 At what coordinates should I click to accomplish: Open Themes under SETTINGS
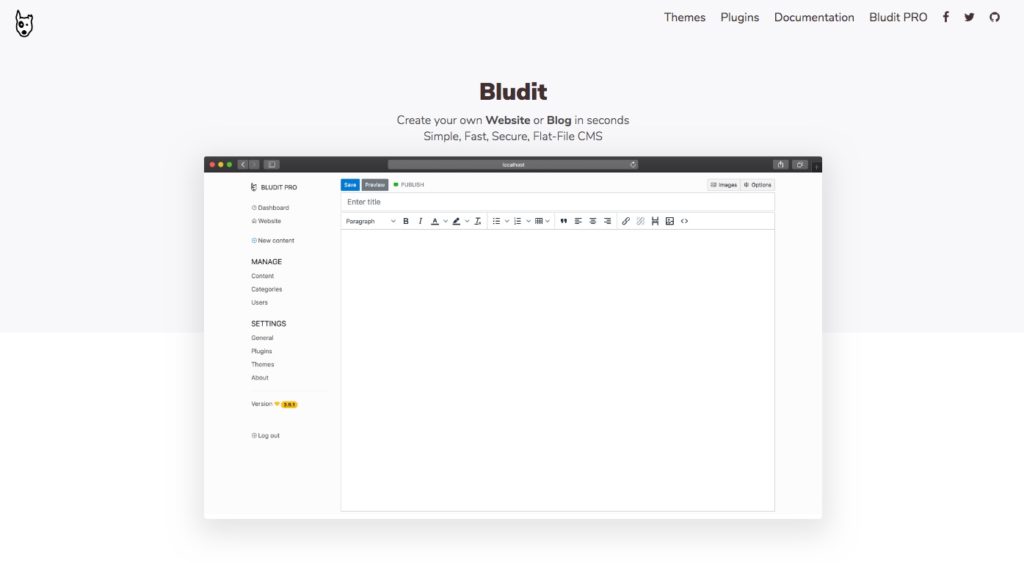click(263, 364)
